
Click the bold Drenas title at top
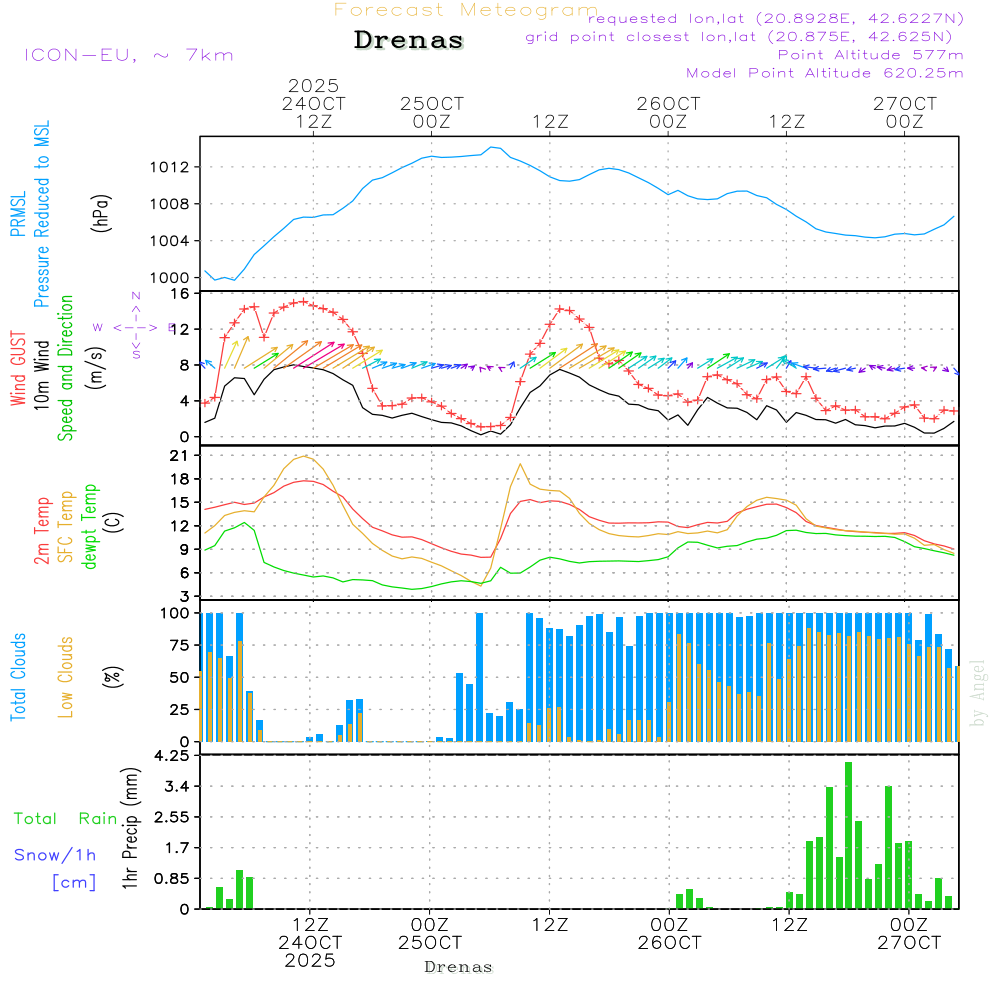(x=409, y=41)
